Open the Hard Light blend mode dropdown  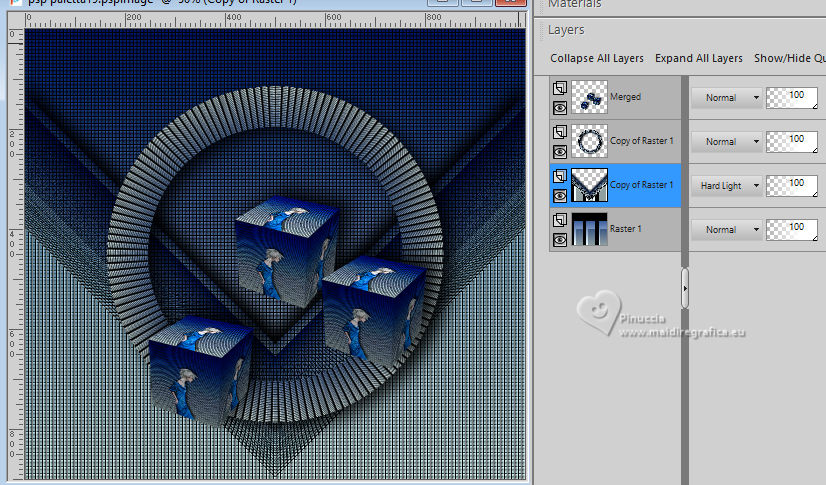(x=727, y=186)
